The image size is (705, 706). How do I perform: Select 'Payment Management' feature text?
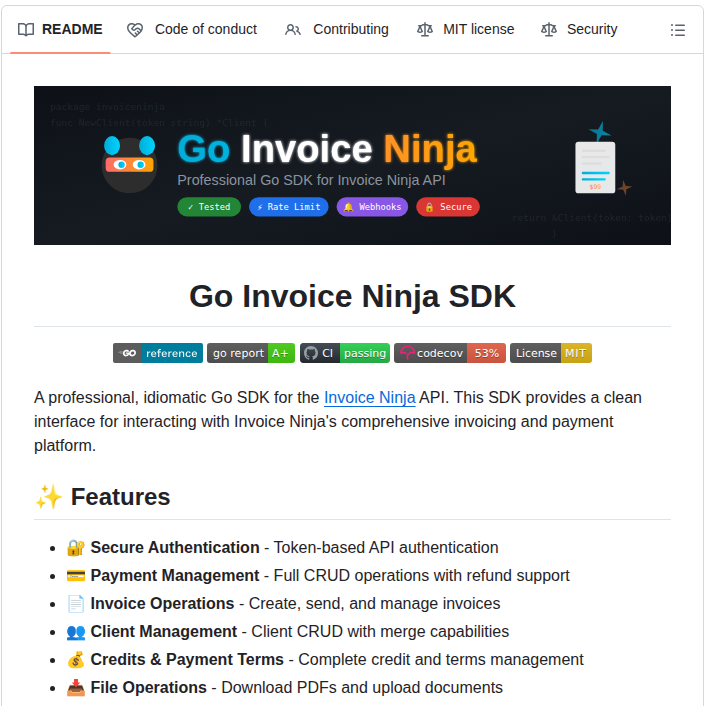coord(175,575)
